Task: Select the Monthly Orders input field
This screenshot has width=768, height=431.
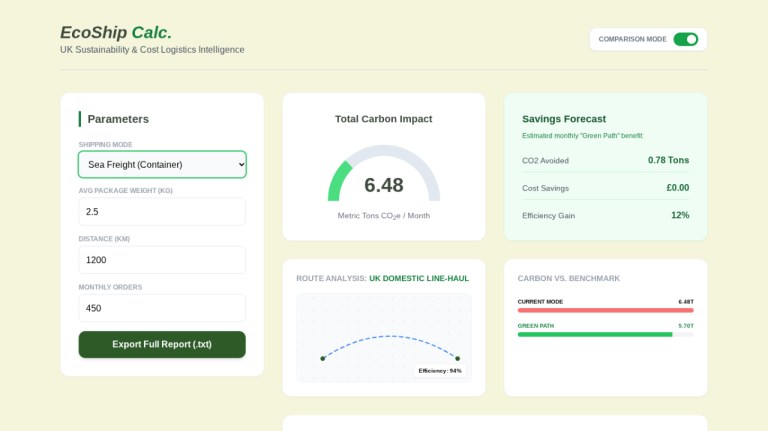Action: coord(162,308)
